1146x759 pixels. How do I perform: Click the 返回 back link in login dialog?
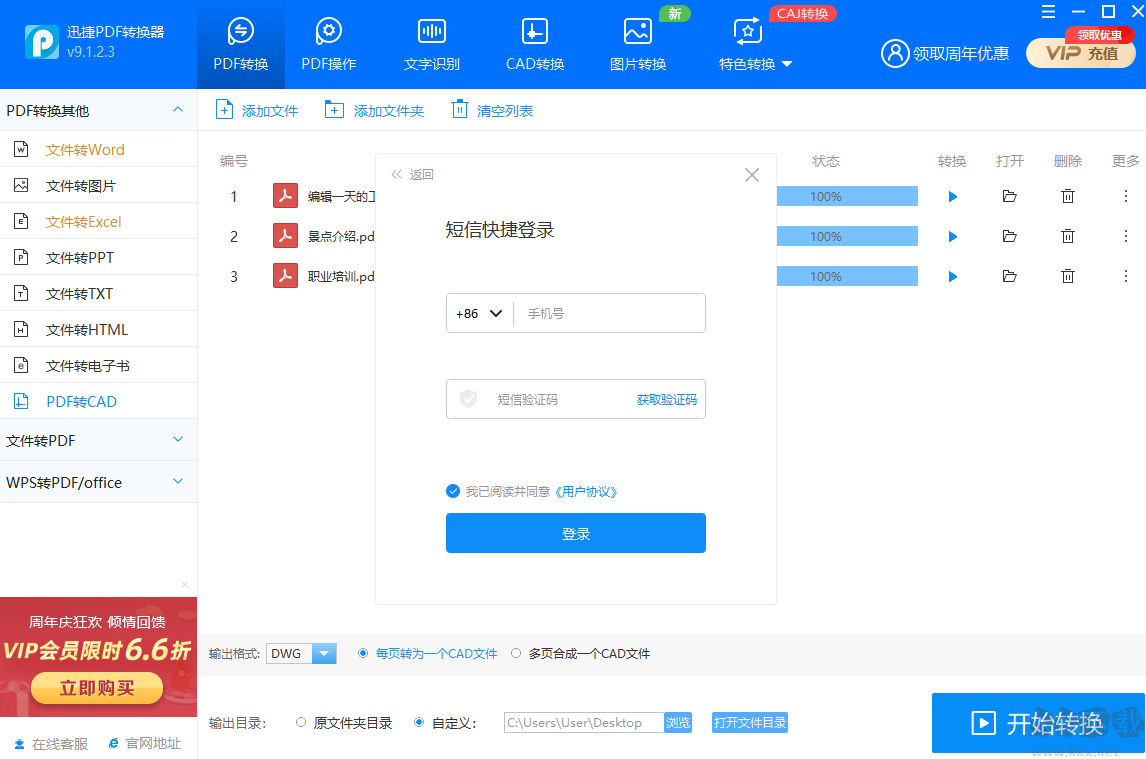point(413,174)
